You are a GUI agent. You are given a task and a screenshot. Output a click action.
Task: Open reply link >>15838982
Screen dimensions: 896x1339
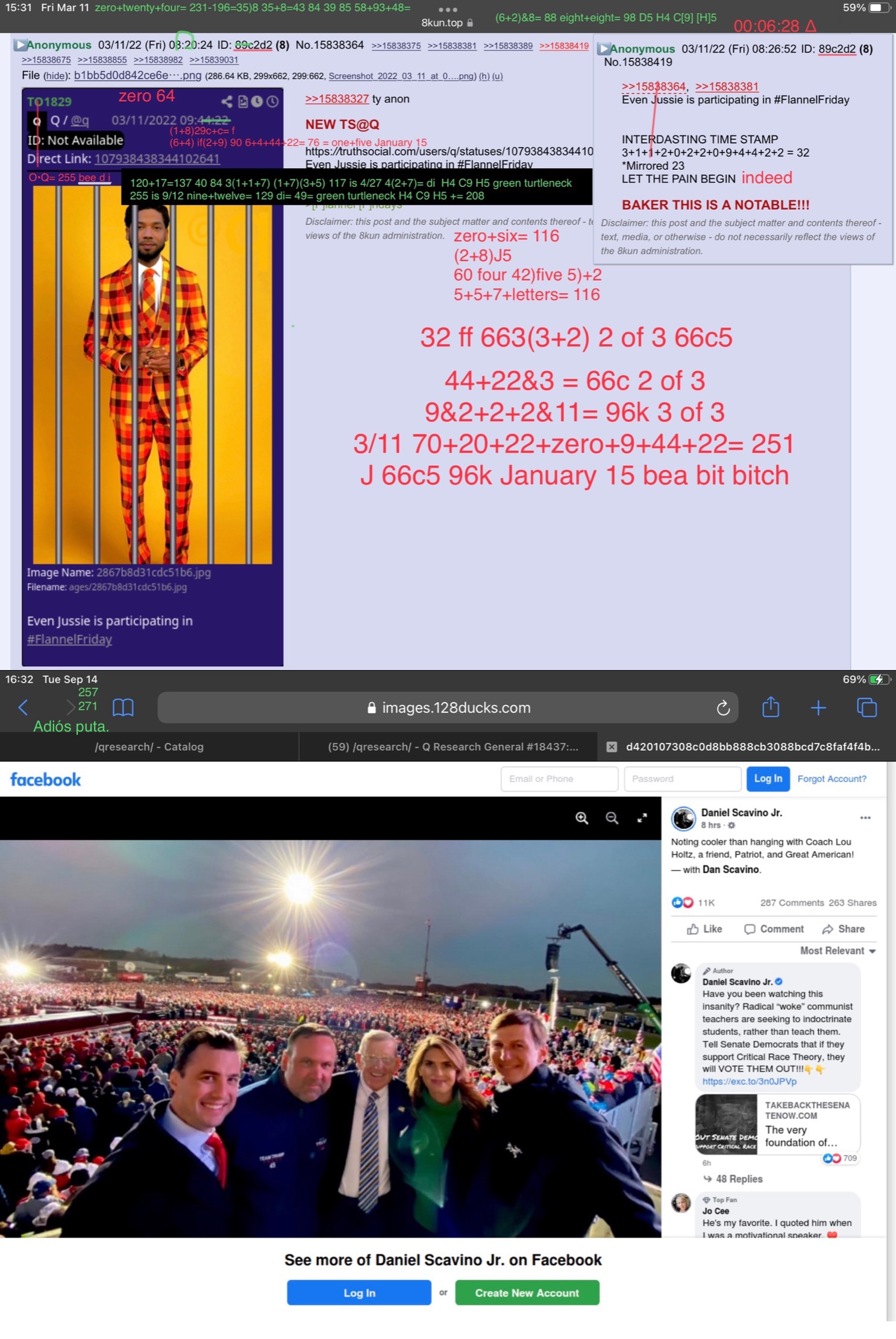click(158, 60)
